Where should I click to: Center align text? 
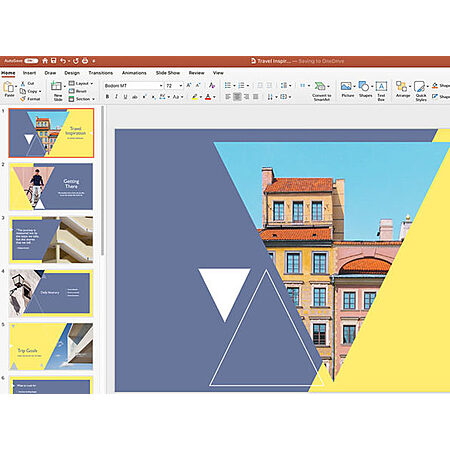237,97
